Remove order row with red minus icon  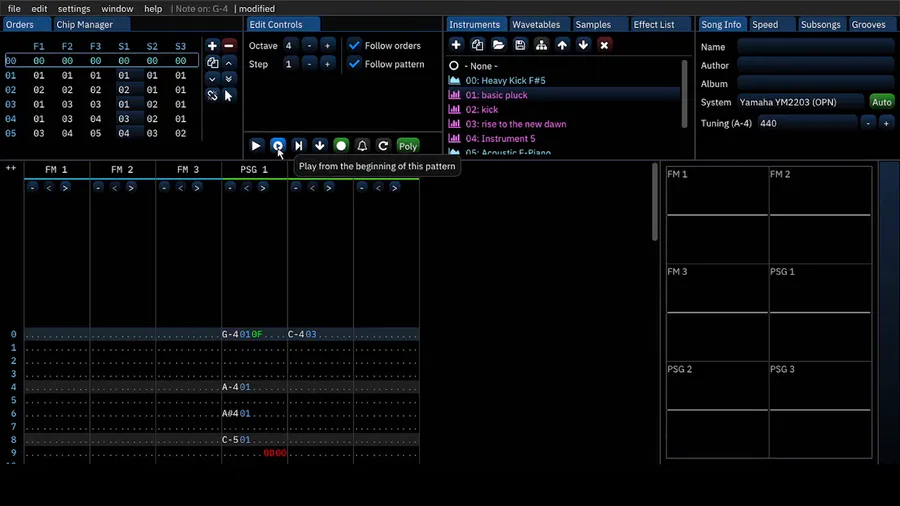coord(228,45)
